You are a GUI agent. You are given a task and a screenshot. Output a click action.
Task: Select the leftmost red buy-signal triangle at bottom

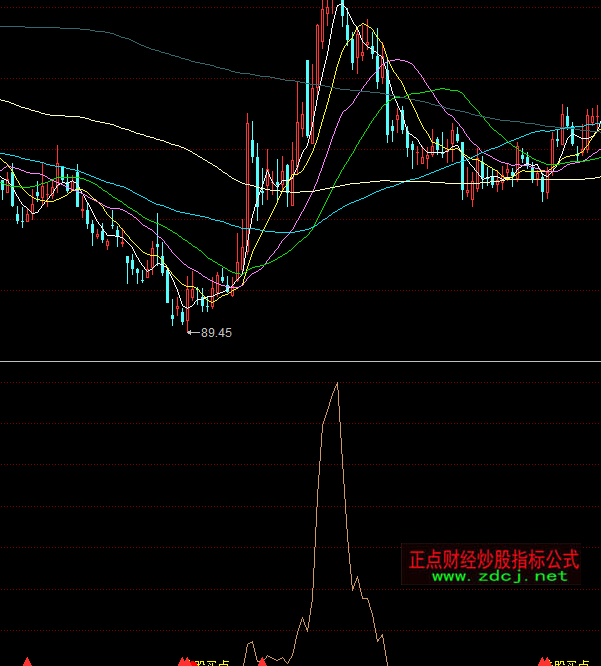point(27,662)
